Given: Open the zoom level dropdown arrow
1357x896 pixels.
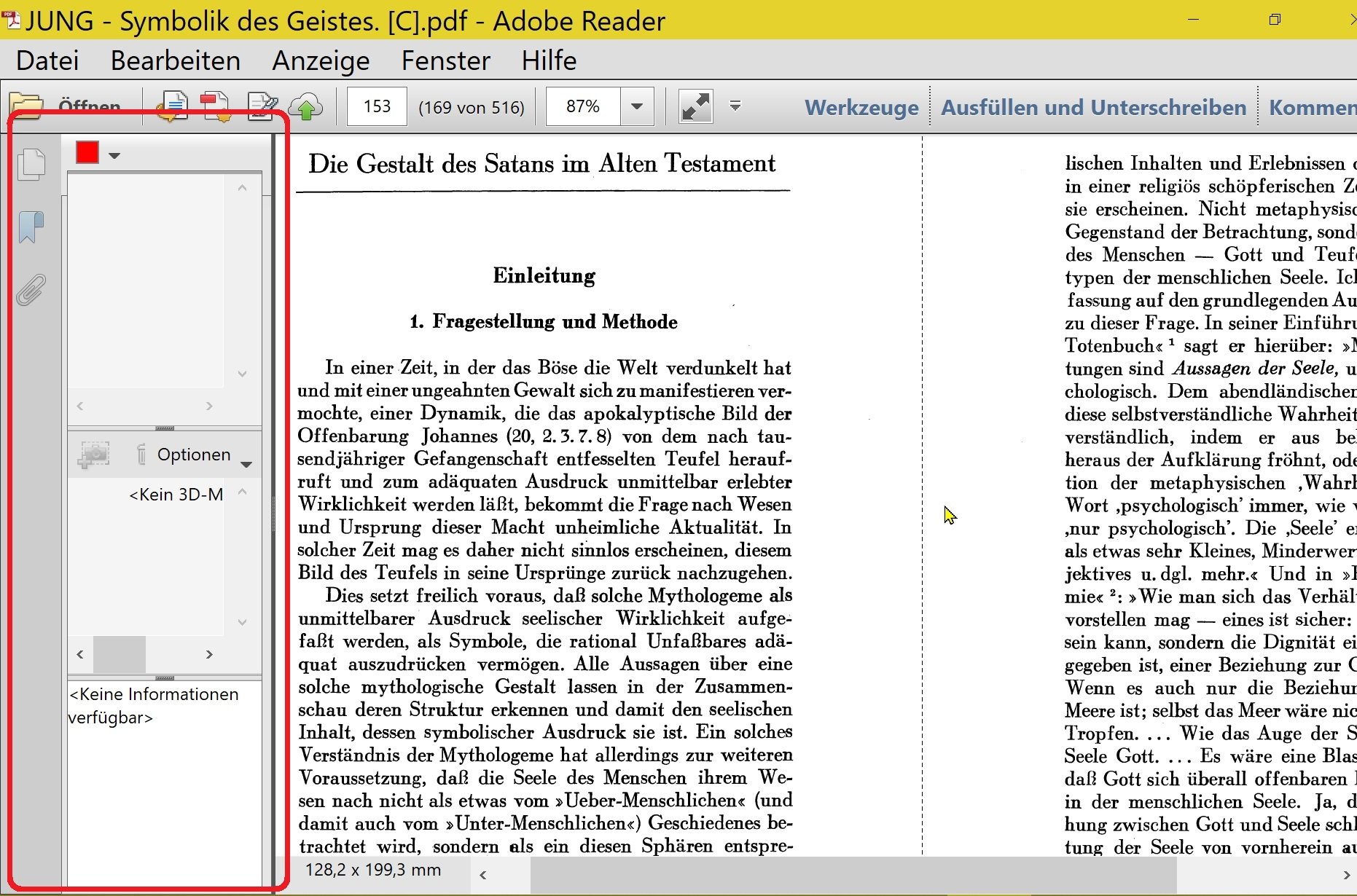Looking at the screenshot, I should tap(637, 107).
